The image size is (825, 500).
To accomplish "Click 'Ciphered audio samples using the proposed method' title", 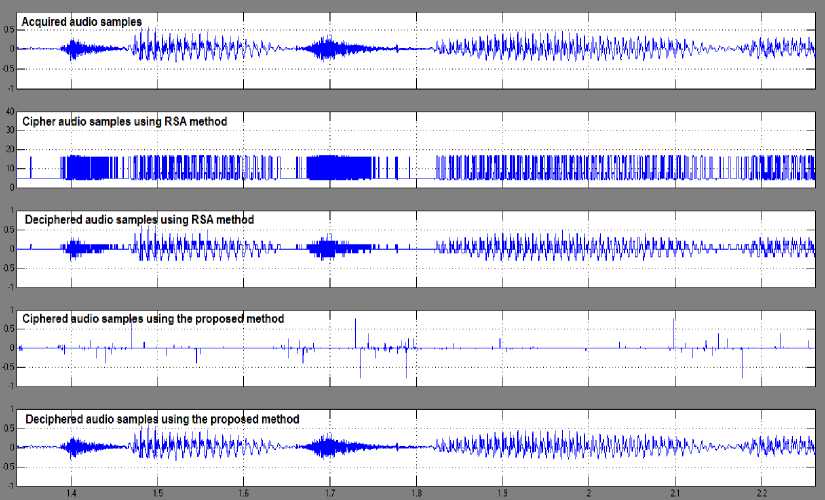I will coord(153,319).
